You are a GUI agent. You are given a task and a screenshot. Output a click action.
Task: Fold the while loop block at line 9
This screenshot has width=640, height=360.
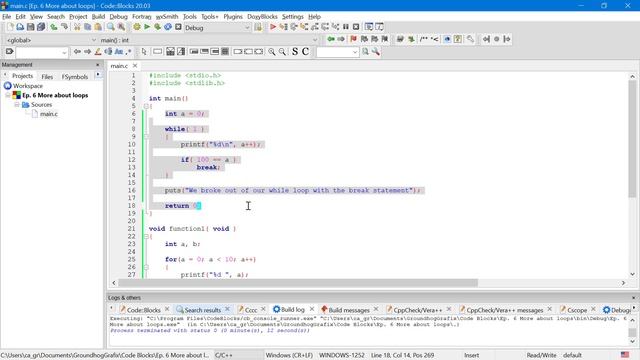coord(146,137)
